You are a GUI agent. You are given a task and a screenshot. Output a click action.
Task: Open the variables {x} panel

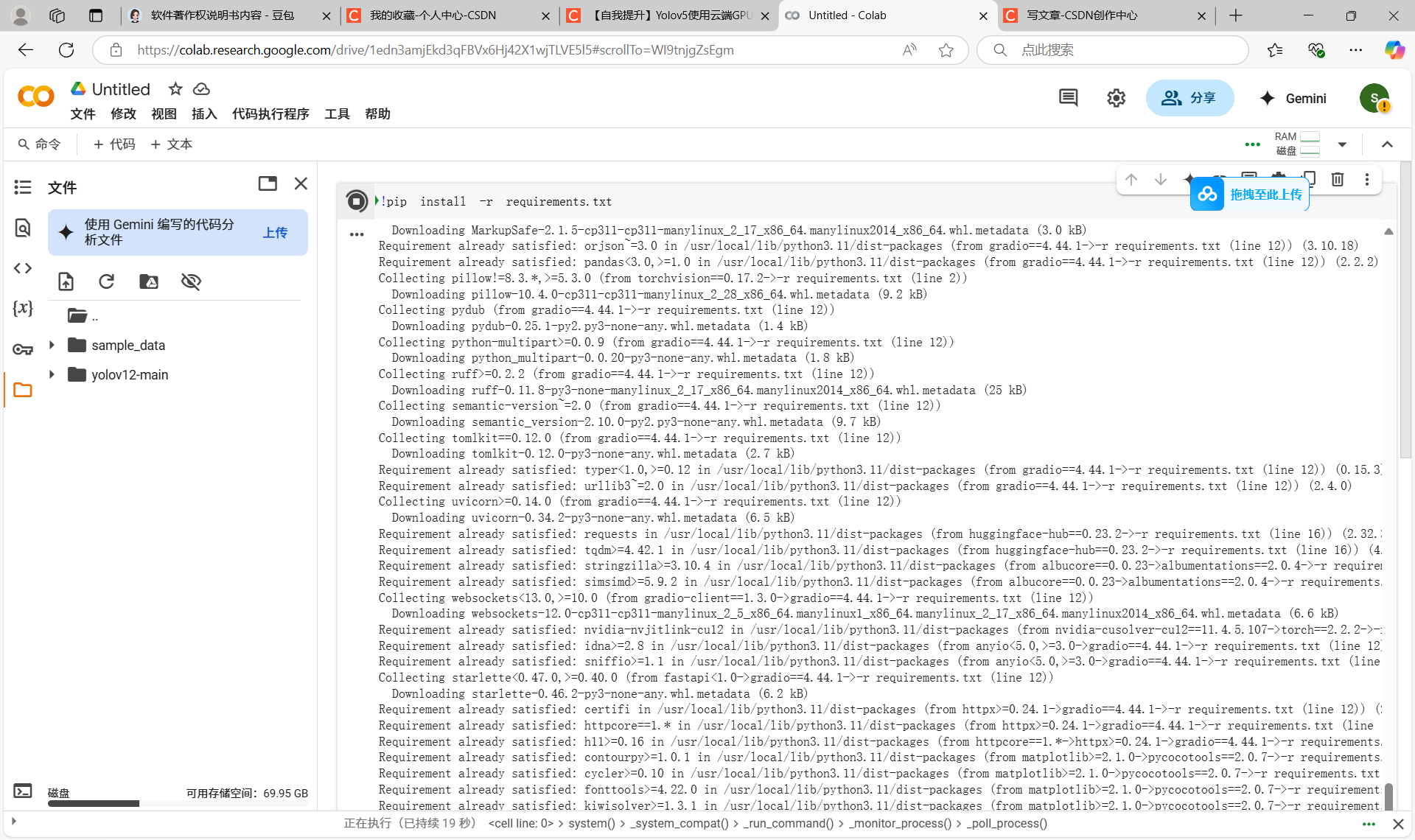coord(23,308)
